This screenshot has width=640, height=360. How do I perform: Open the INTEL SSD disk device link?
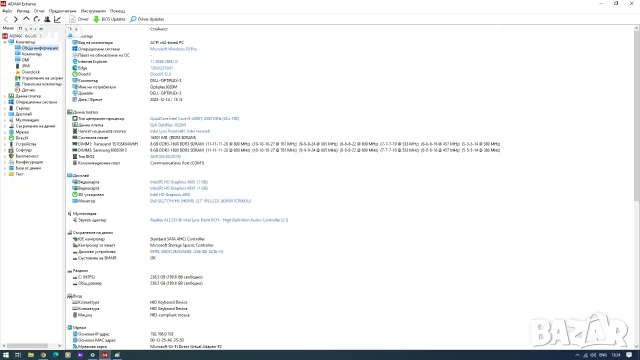(x=187, y=252)
